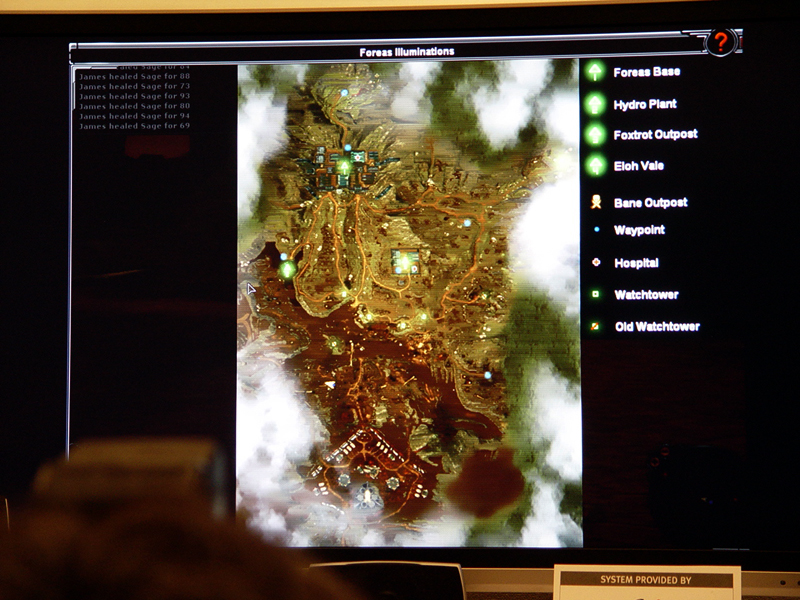
Task: Select chat line 'James healed Sage for 88'
Action: (134, 76)
